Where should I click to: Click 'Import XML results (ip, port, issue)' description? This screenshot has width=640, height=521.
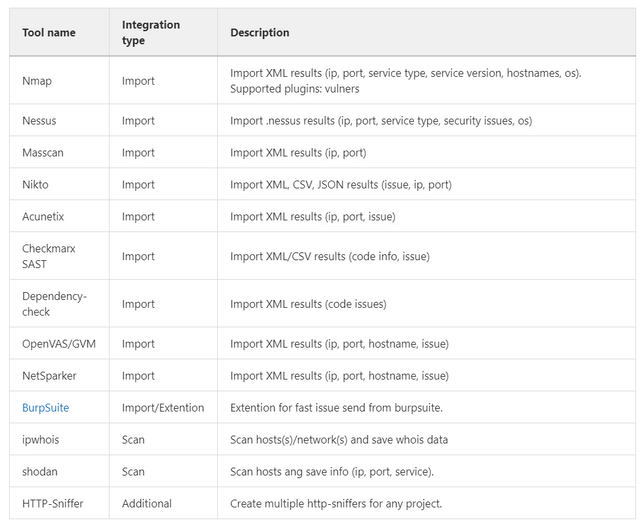click(313, 216)
